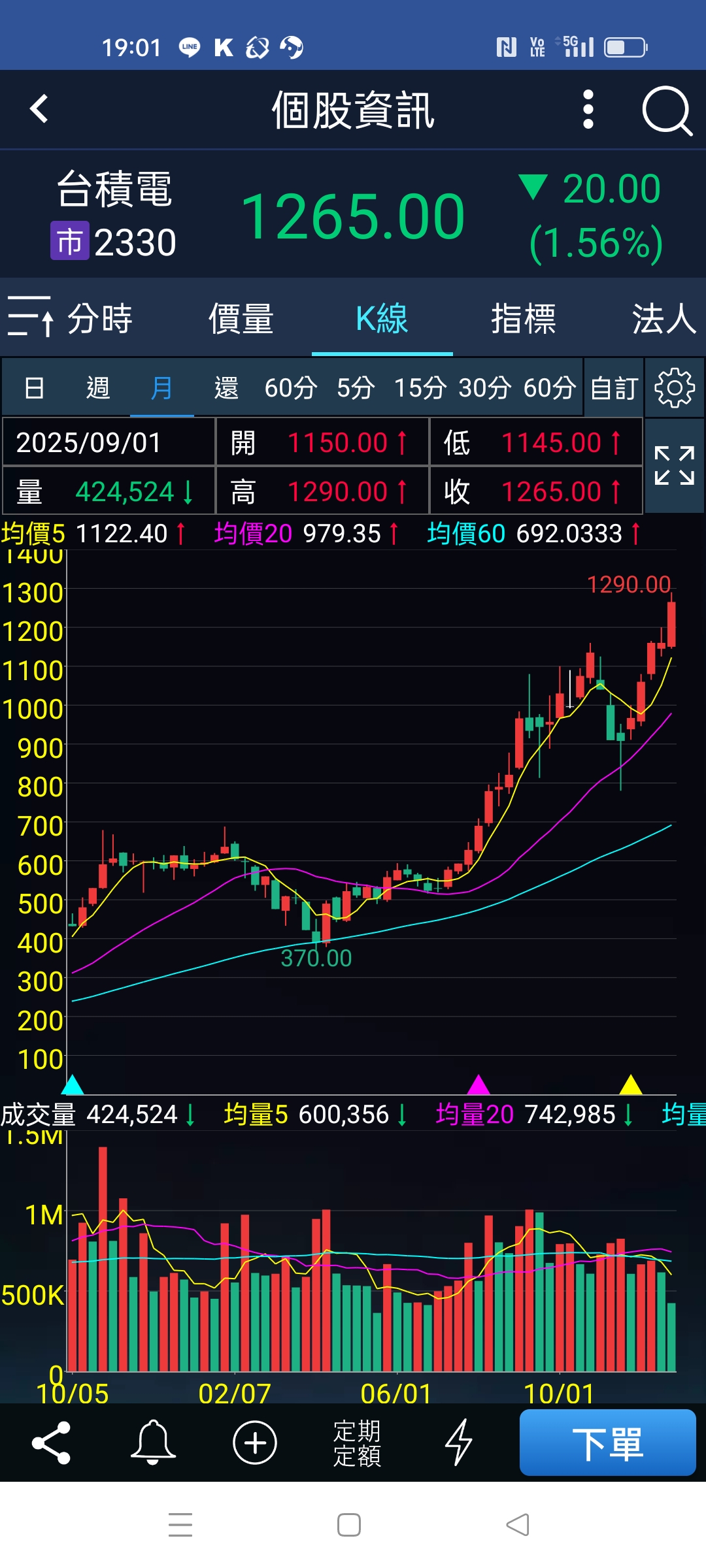706x1568 pixels.
Task: Select the 週 weekly period
Action: point(98,388)
